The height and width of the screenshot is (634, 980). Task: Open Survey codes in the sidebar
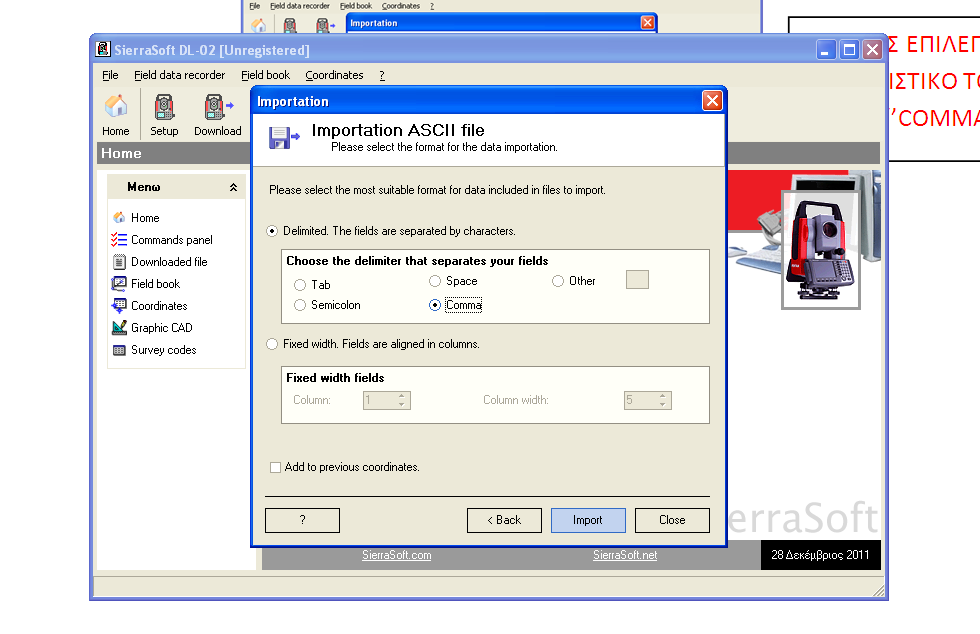pyautogui.click(x=164, y=350)
